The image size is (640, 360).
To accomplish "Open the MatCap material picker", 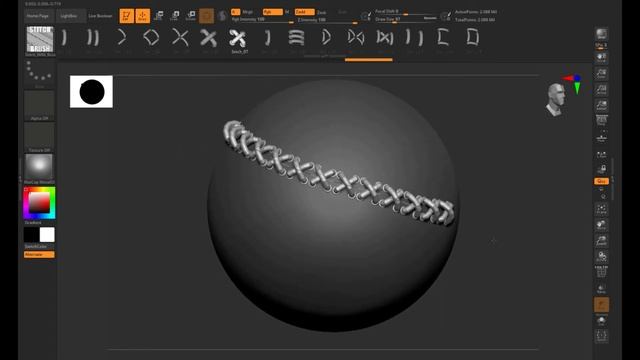I will click(39, 167).
